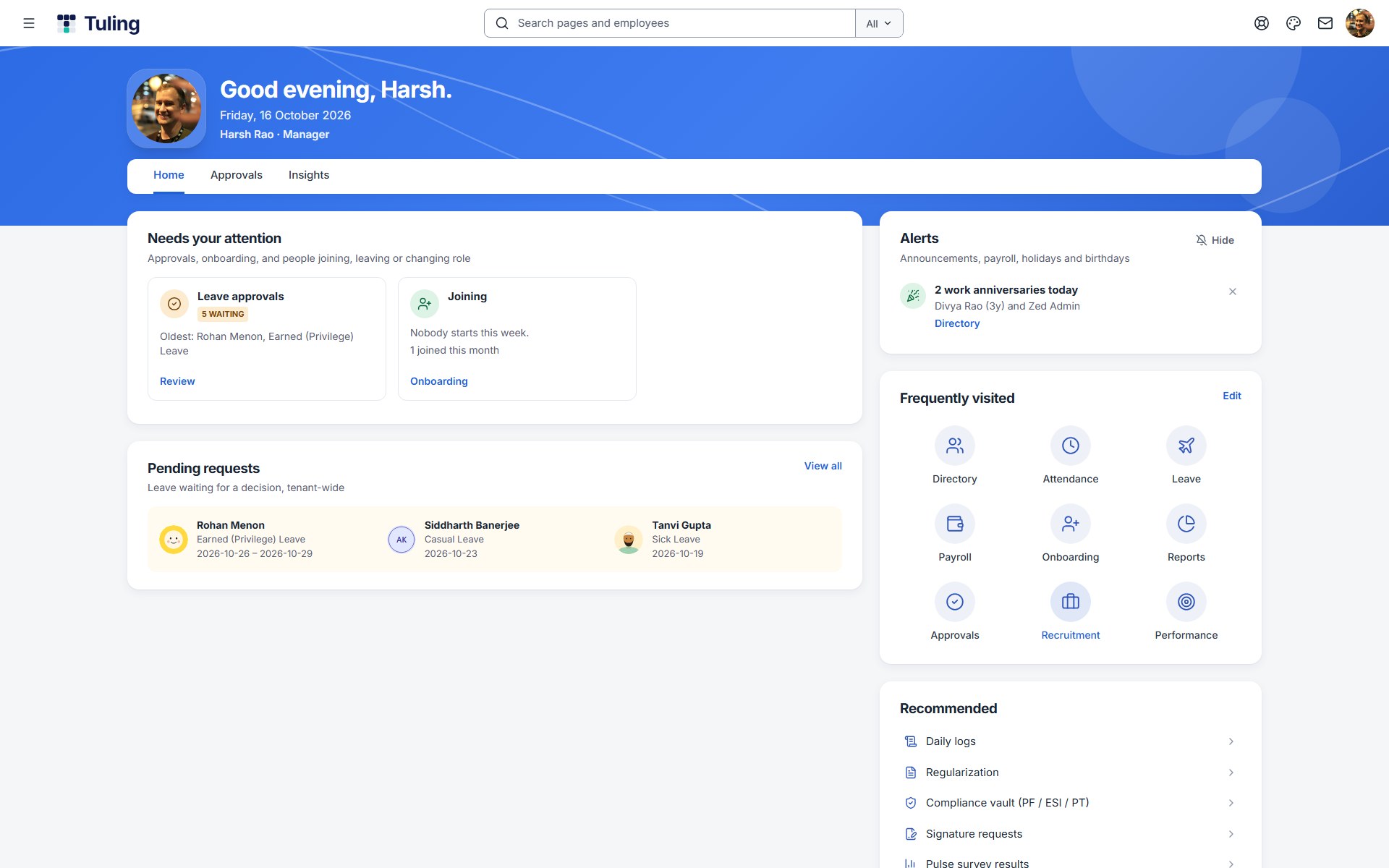Click the Tuling logo
The image size is (1389, 868).
point(98,23)
